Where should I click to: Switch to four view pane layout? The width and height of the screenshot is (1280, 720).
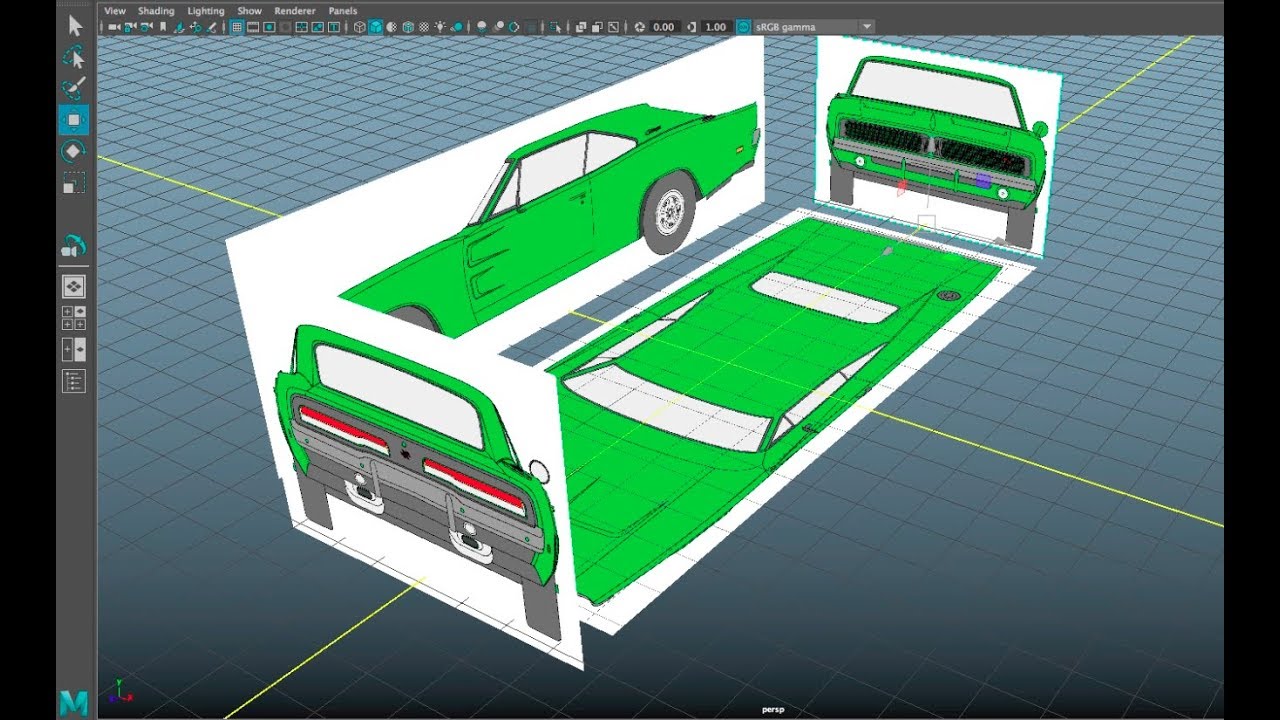74,318
